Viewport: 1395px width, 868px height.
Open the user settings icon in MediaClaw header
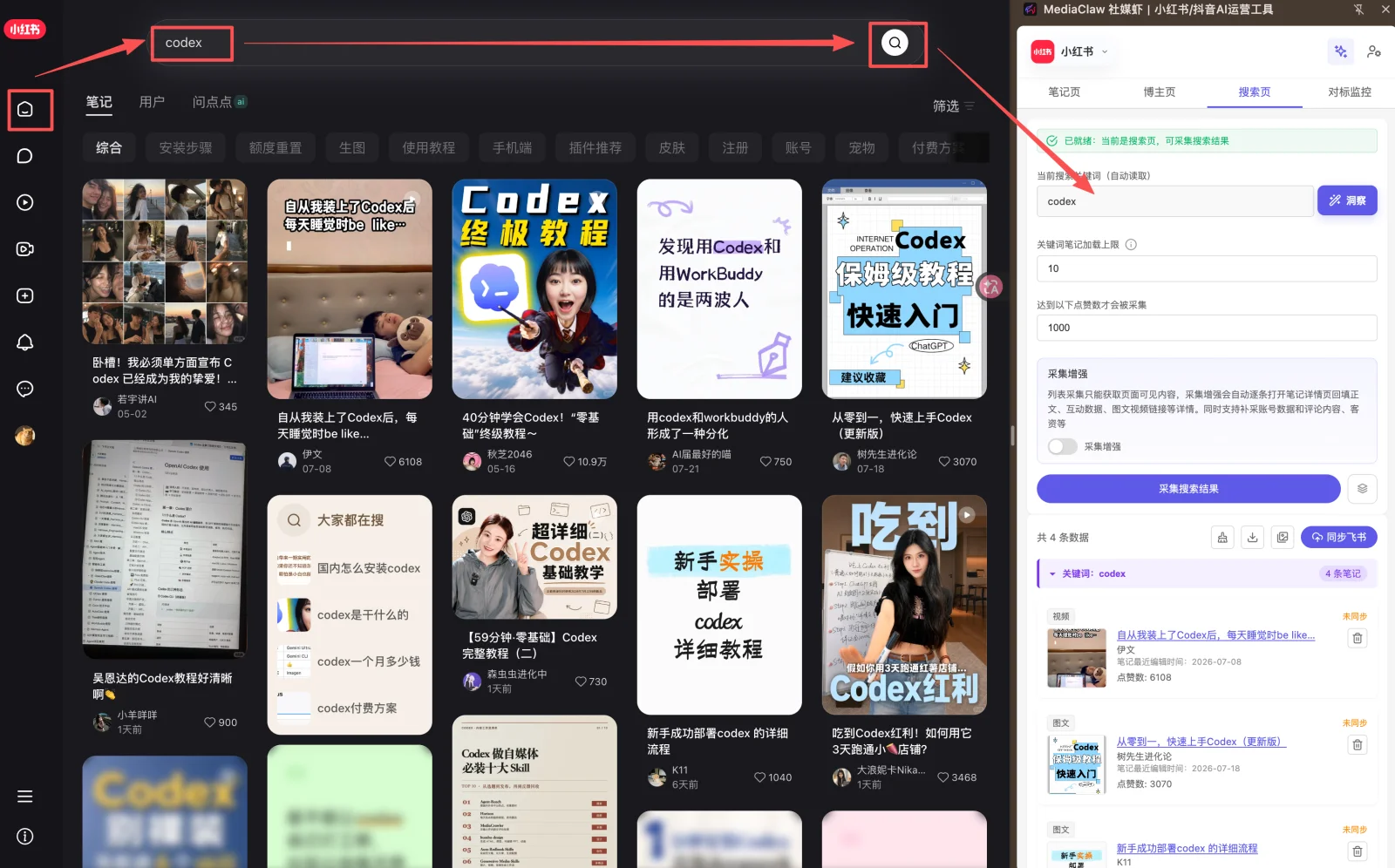pos(1374,51)
